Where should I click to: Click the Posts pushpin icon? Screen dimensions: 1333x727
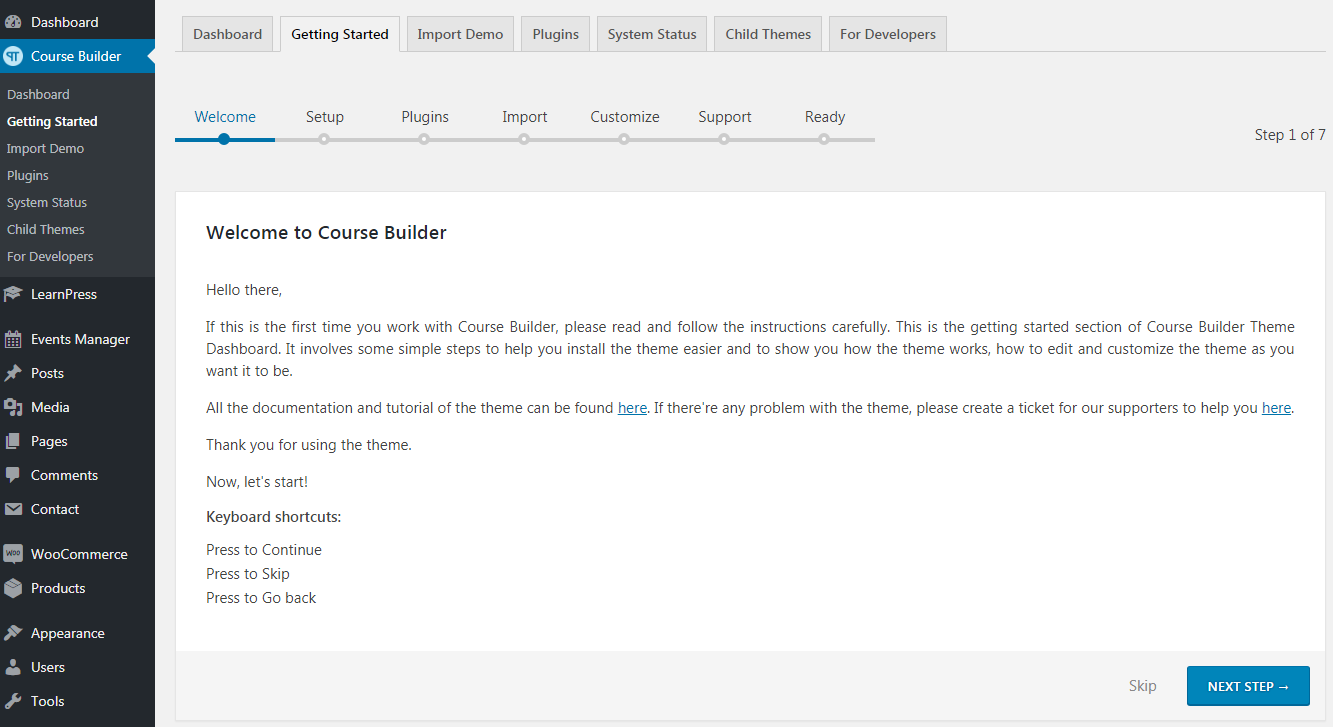tap(13, 373)
